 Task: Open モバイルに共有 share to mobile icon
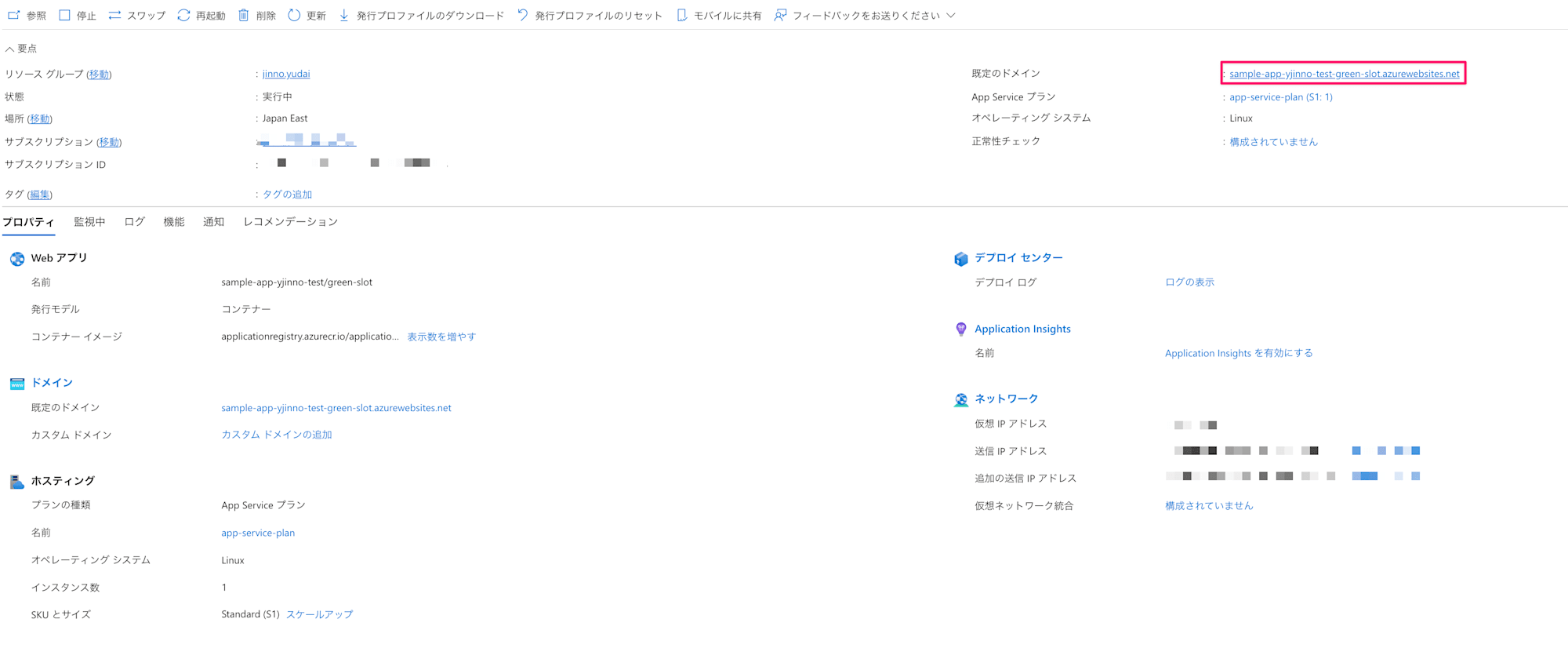[681, 15]
